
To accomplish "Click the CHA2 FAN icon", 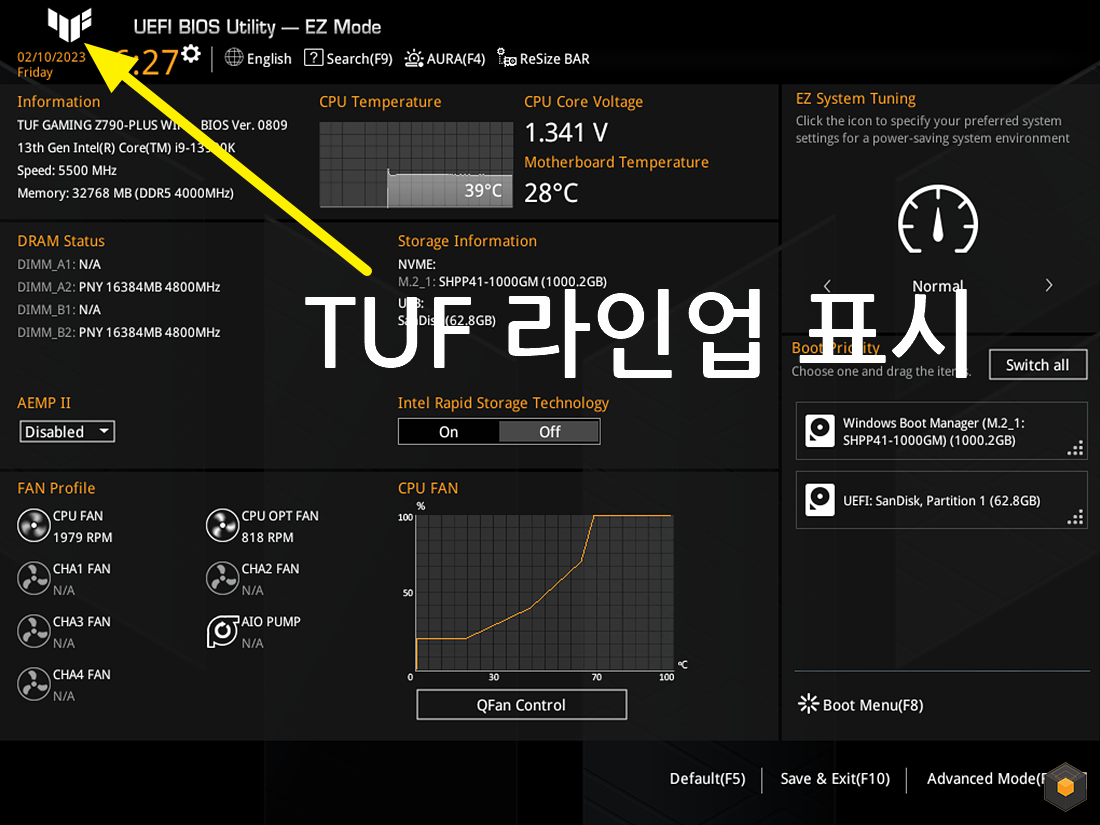I will pos(222,578).
